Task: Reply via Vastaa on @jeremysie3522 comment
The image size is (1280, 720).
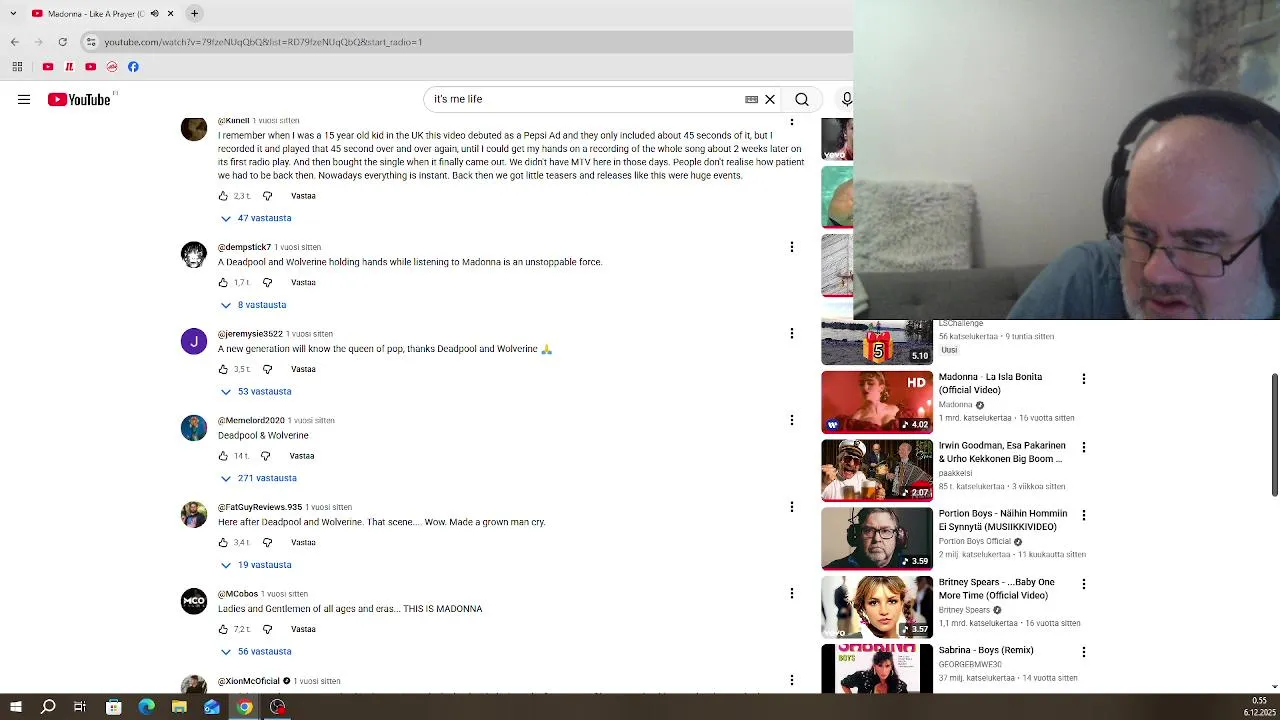Action: point(303,369)
